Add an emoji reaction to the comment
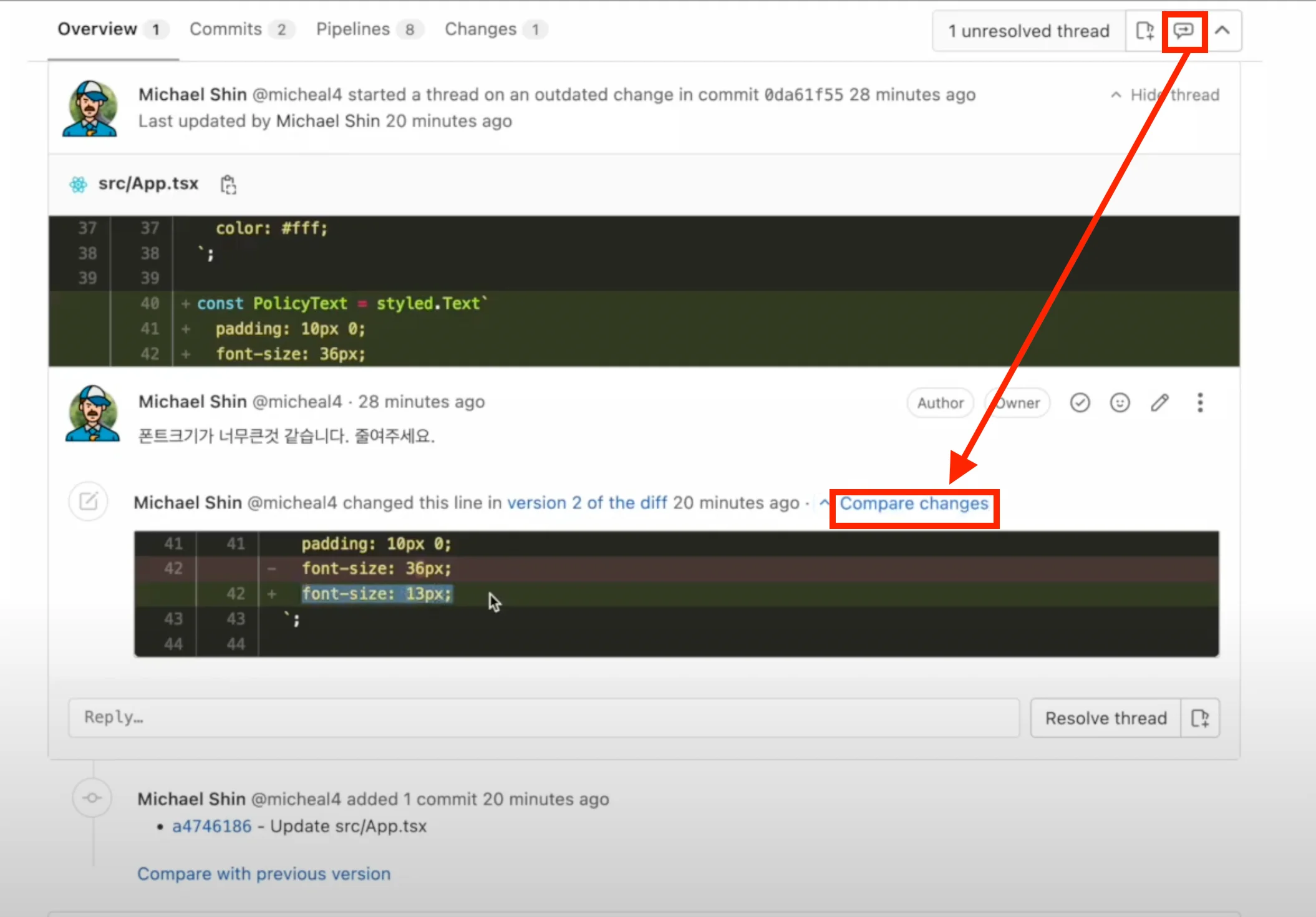This screenshot has height=917, width=1316. click(1120, 403)
